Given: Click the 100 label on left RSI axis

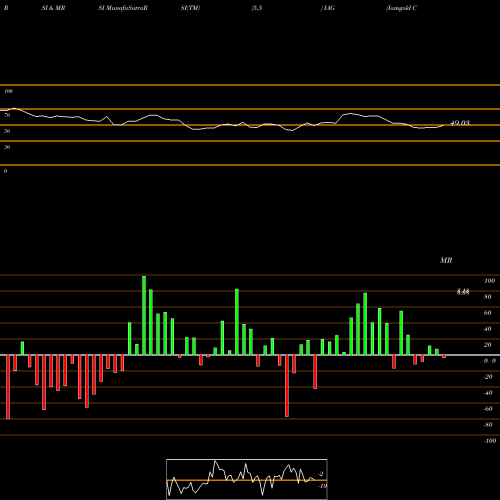Looking at the screenshot, I should pyautogui.click(x=8, y=91).
